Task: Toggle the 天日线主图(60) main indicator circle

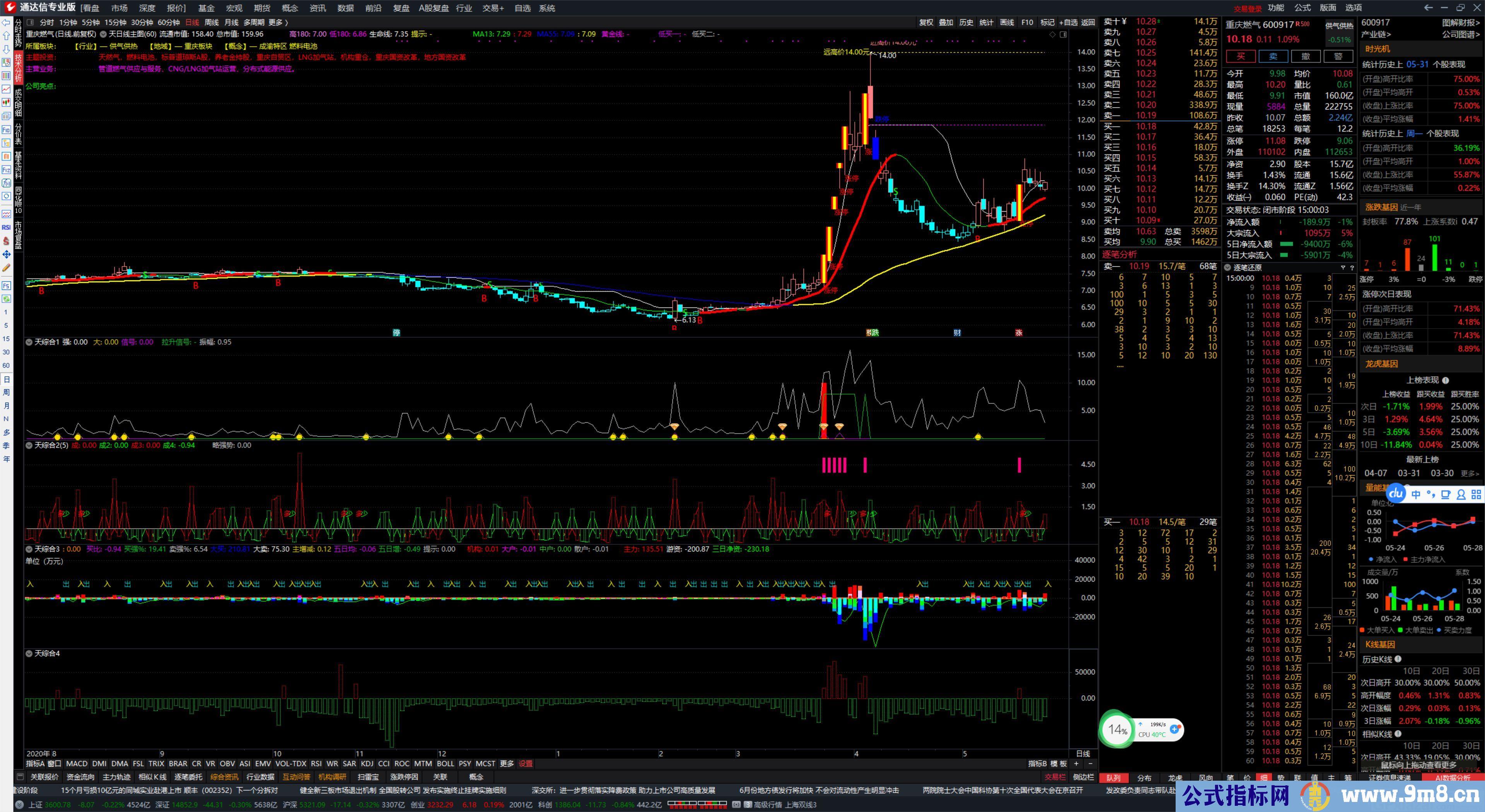Action: click(103, 34)
